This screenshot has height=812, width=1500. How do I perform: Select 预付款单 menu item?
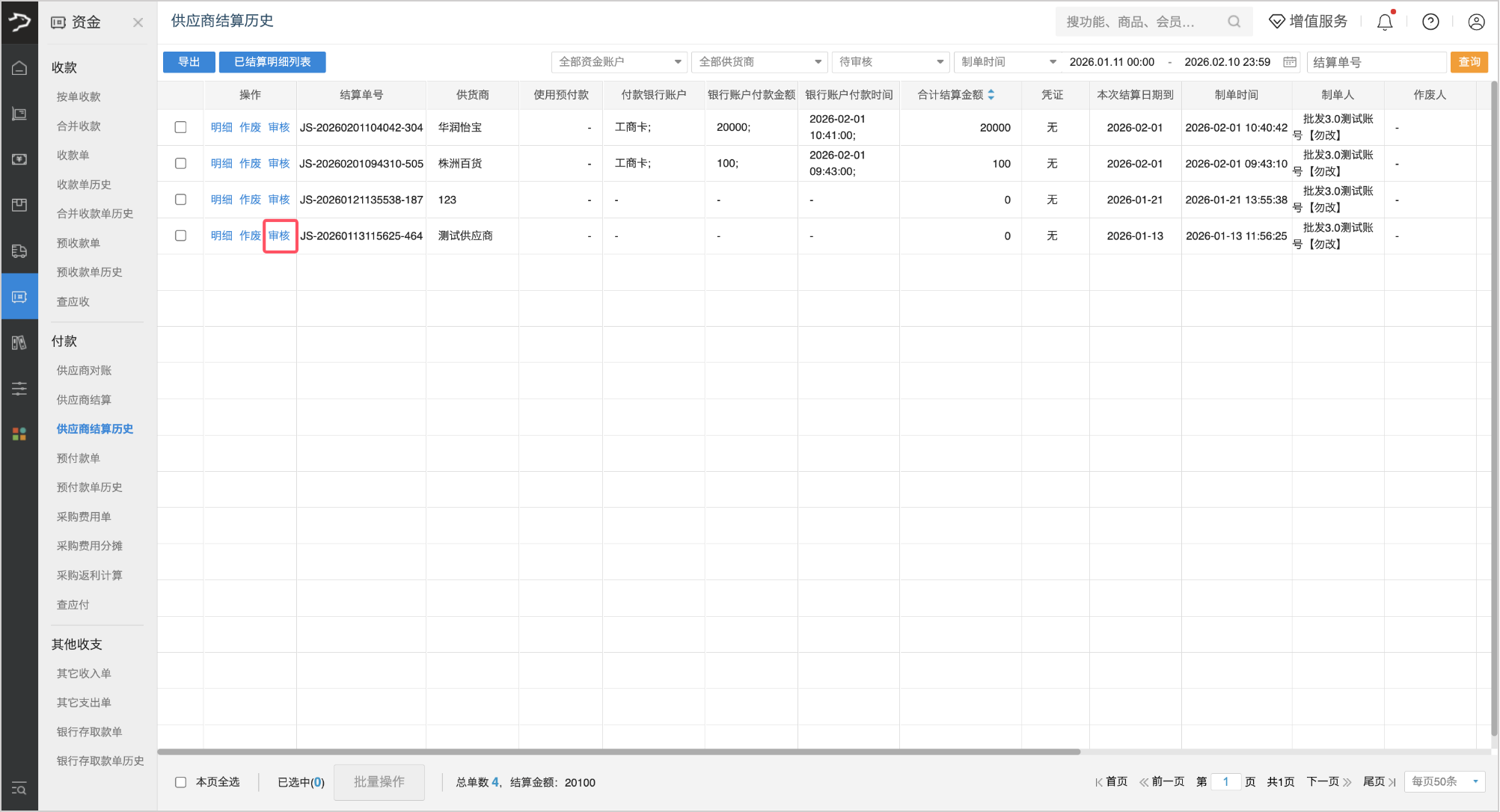[79, 458]
